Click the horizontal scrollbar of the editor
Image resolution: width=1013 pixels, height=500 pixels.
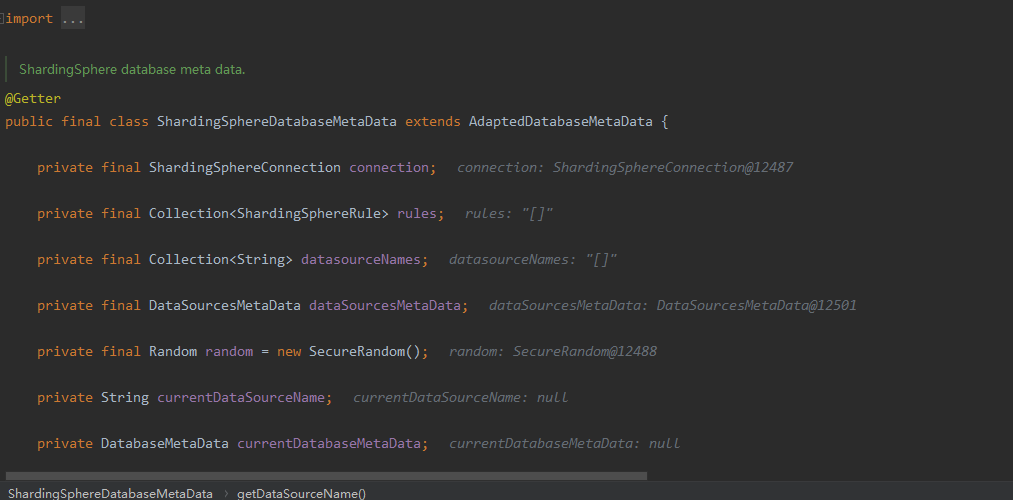tap(326, 475)
